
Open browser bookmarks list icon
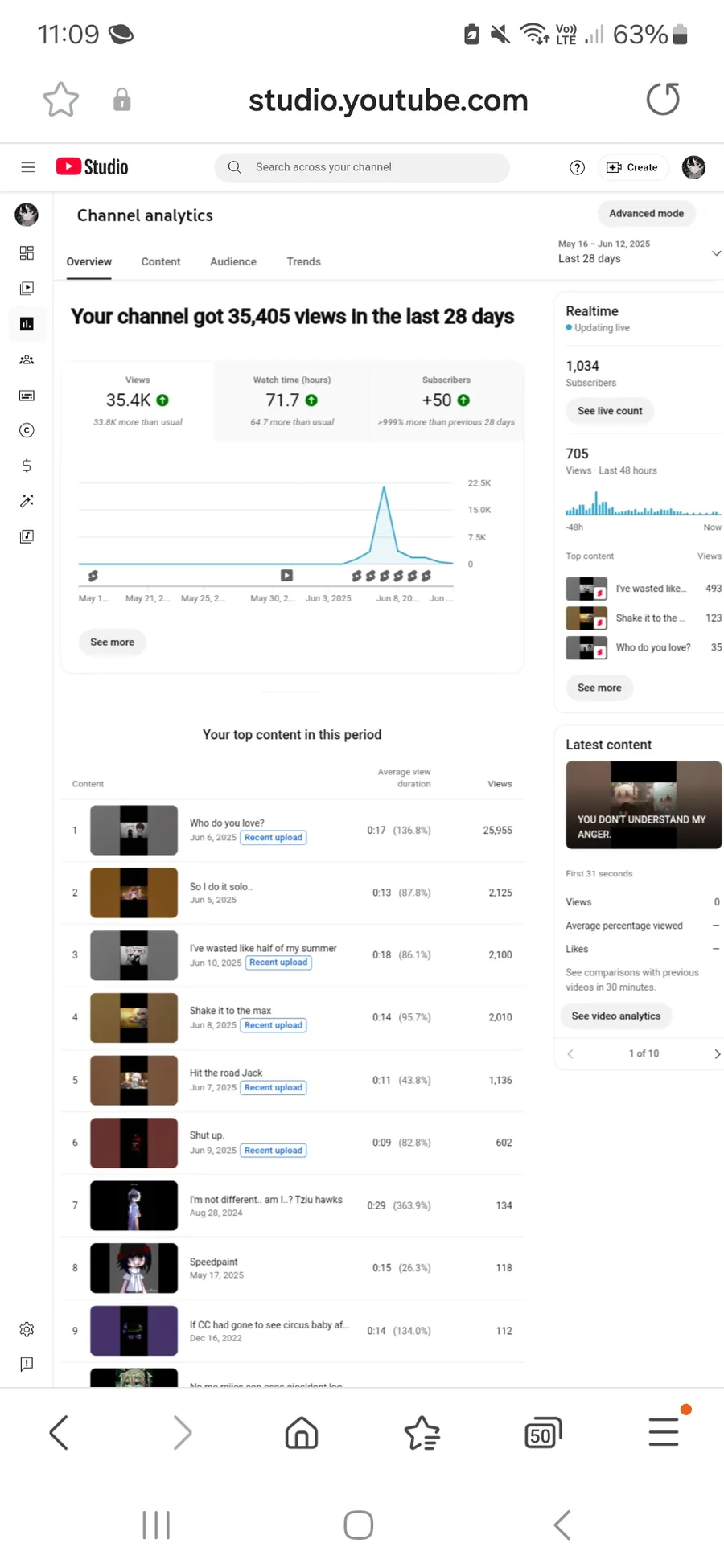422,1433
